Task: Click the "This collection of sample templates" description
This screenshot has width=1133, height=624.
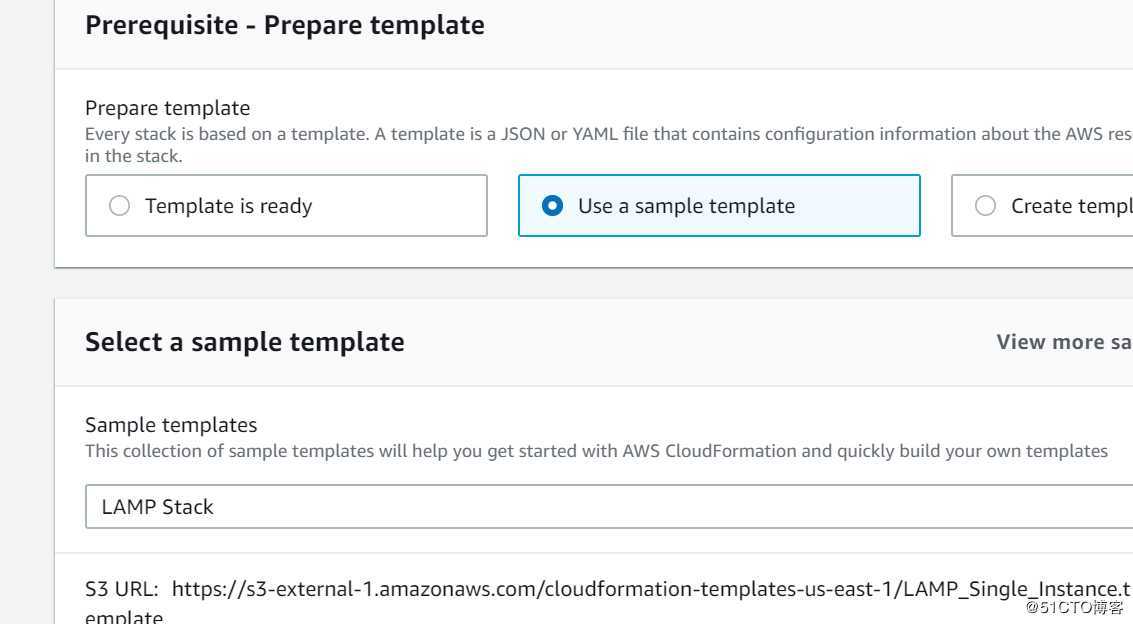Action: (x=596, y=451)
